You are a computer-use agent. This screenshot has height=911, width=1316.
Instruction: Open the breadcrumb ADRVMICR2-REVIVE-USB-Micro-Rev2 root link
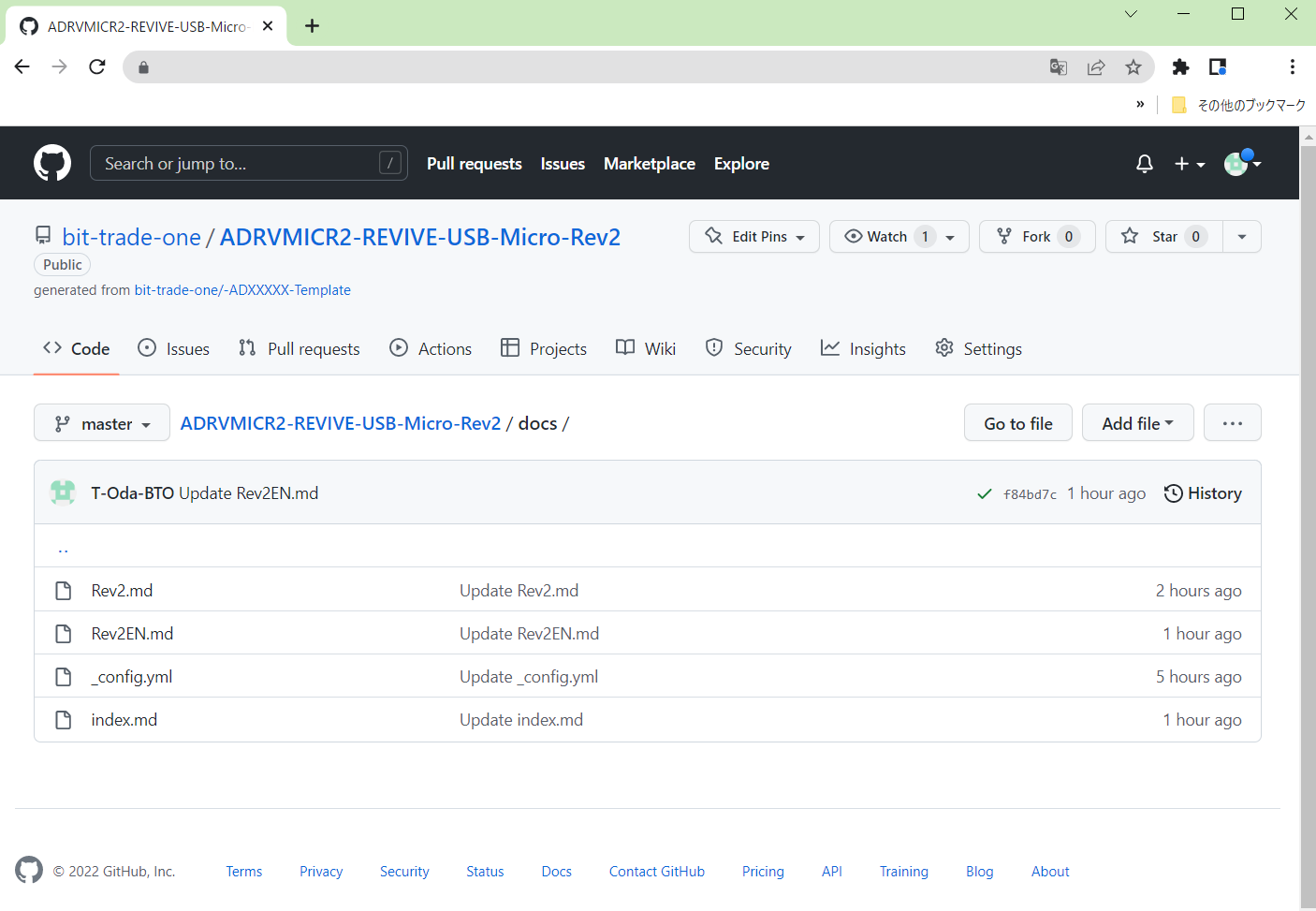coord(341,423)
